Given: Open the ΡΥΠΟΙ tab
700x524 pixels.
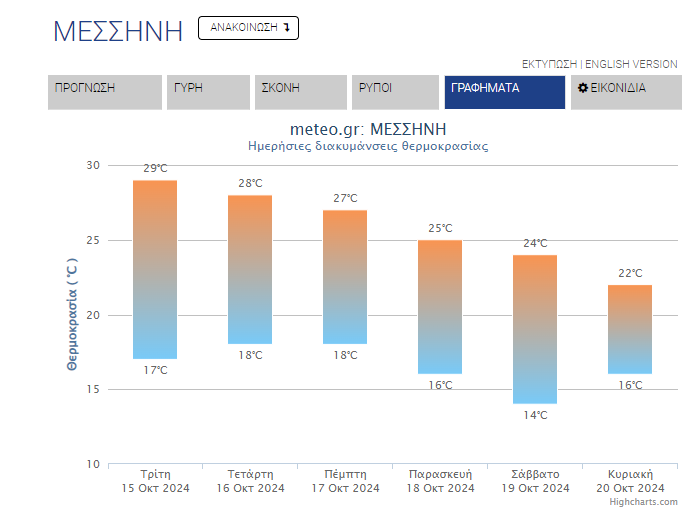Looking at the screenshot, I should tap(395, 92).
